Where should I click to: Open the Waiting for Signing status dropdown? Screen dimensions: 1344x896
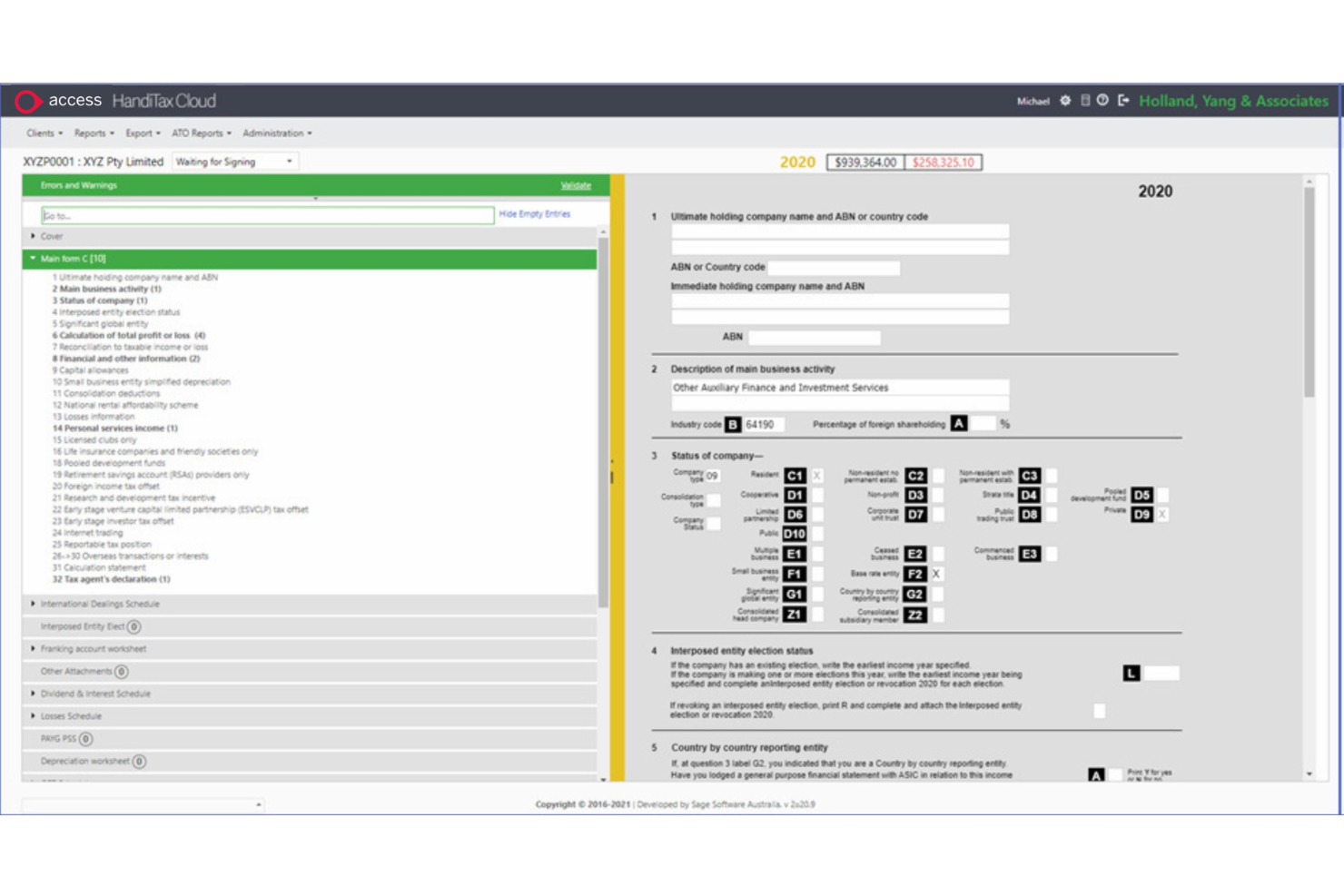click(234, 162)
